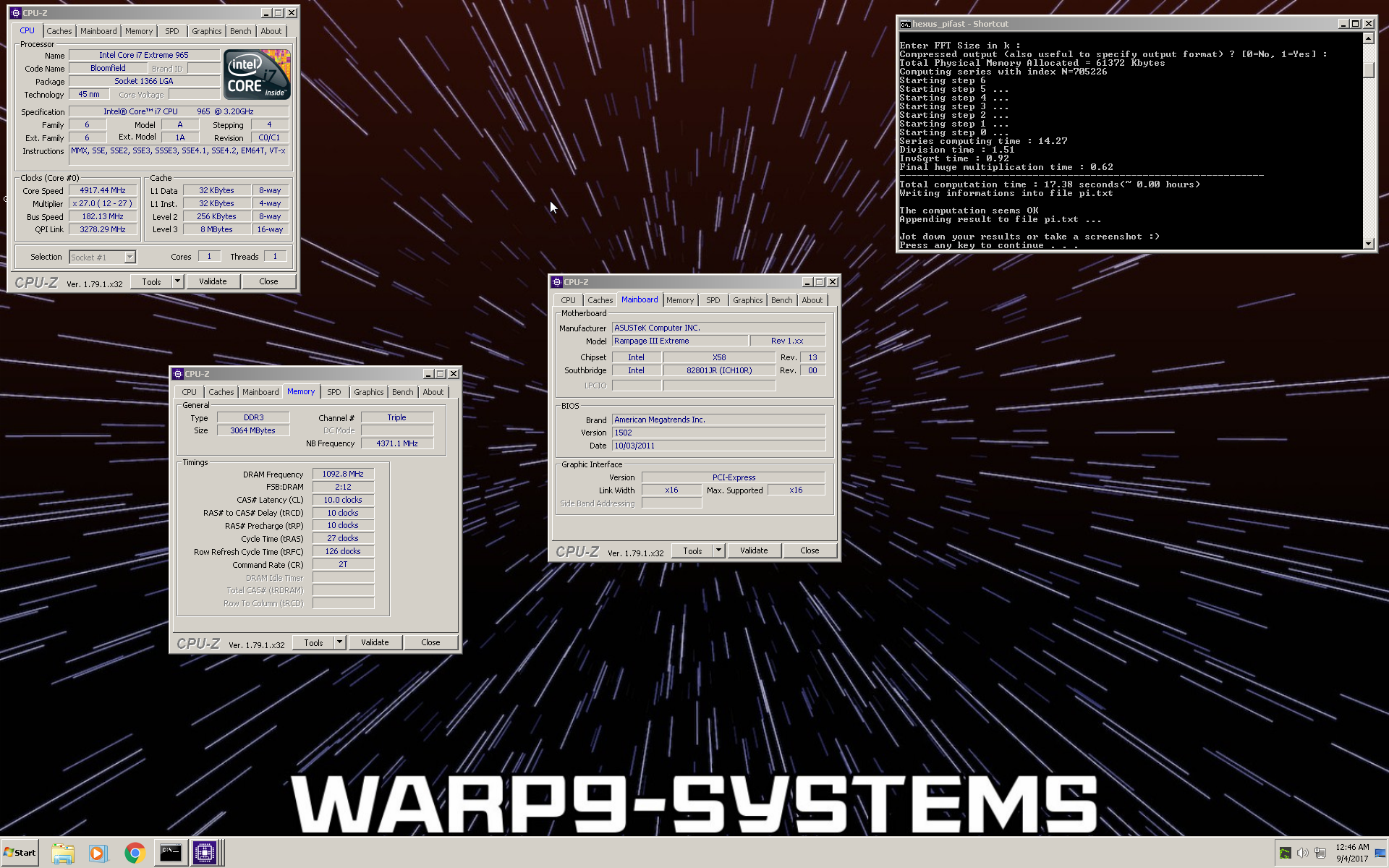
Task: Click the Channel # value Triple
Action: click(397, 417)
